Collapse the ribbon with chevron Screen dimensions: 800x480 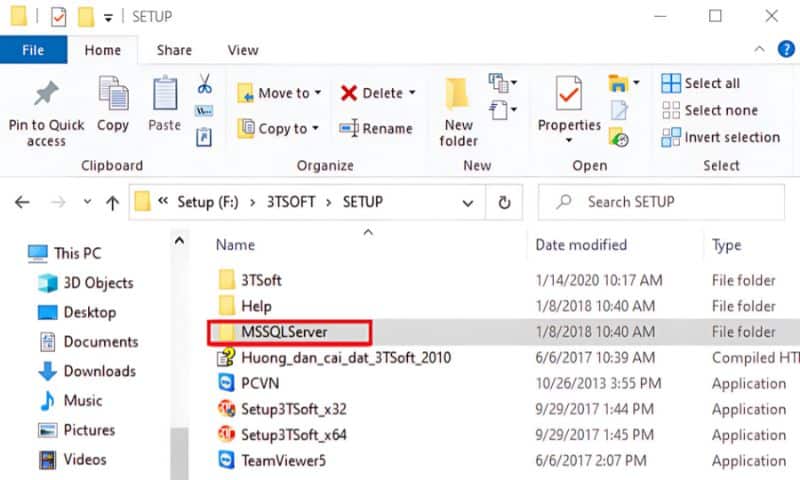pyautogui.click(x=759, y=49)
